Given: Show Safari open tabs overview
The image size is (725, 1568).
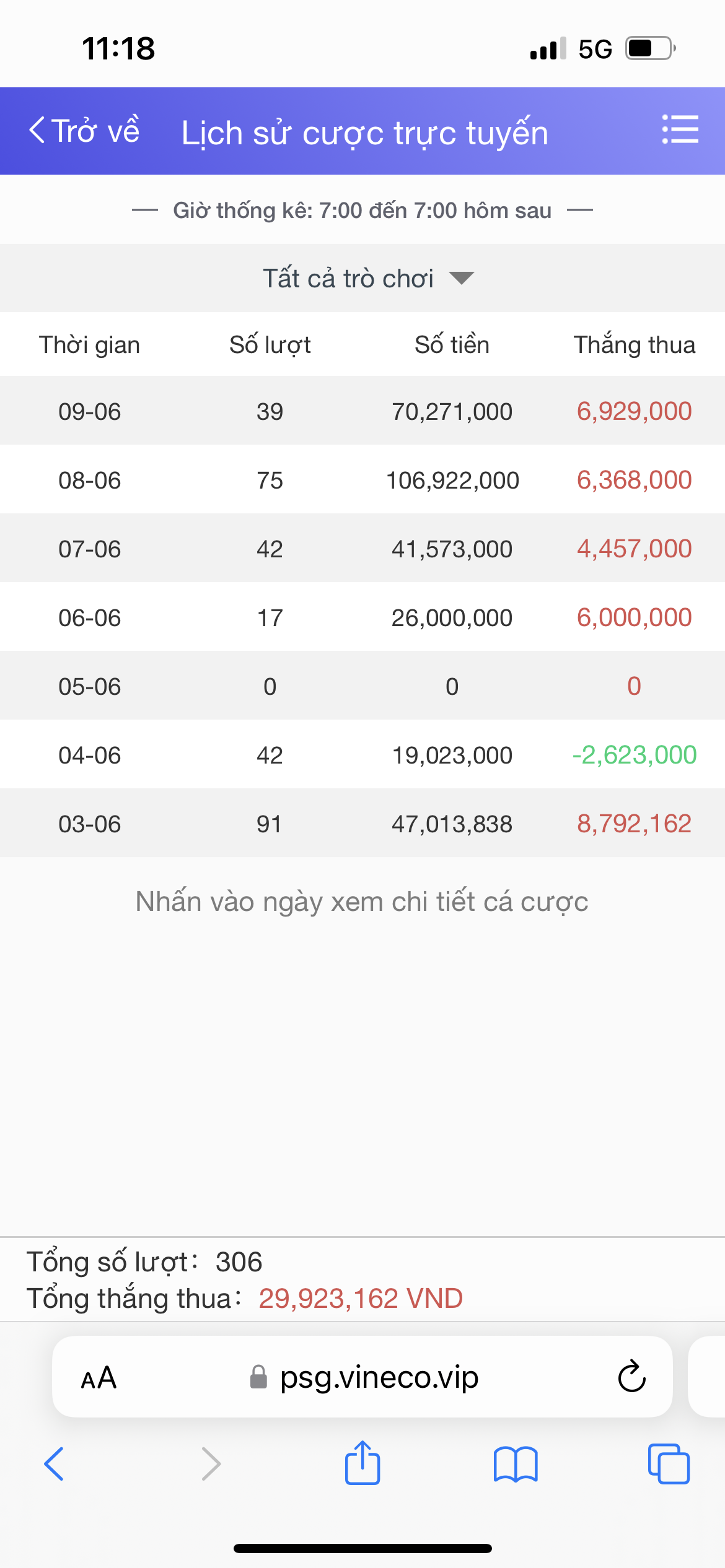Looking at the screenshot, I should point(669,1464).
